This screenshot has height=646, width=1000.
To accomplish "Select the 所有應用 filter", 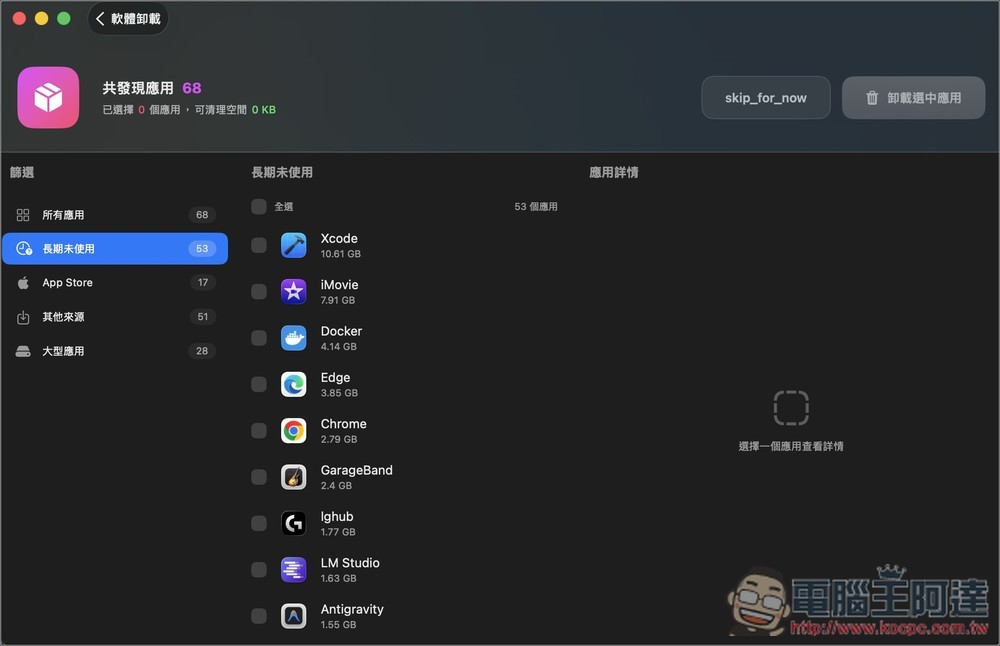I will click(115, 215).
